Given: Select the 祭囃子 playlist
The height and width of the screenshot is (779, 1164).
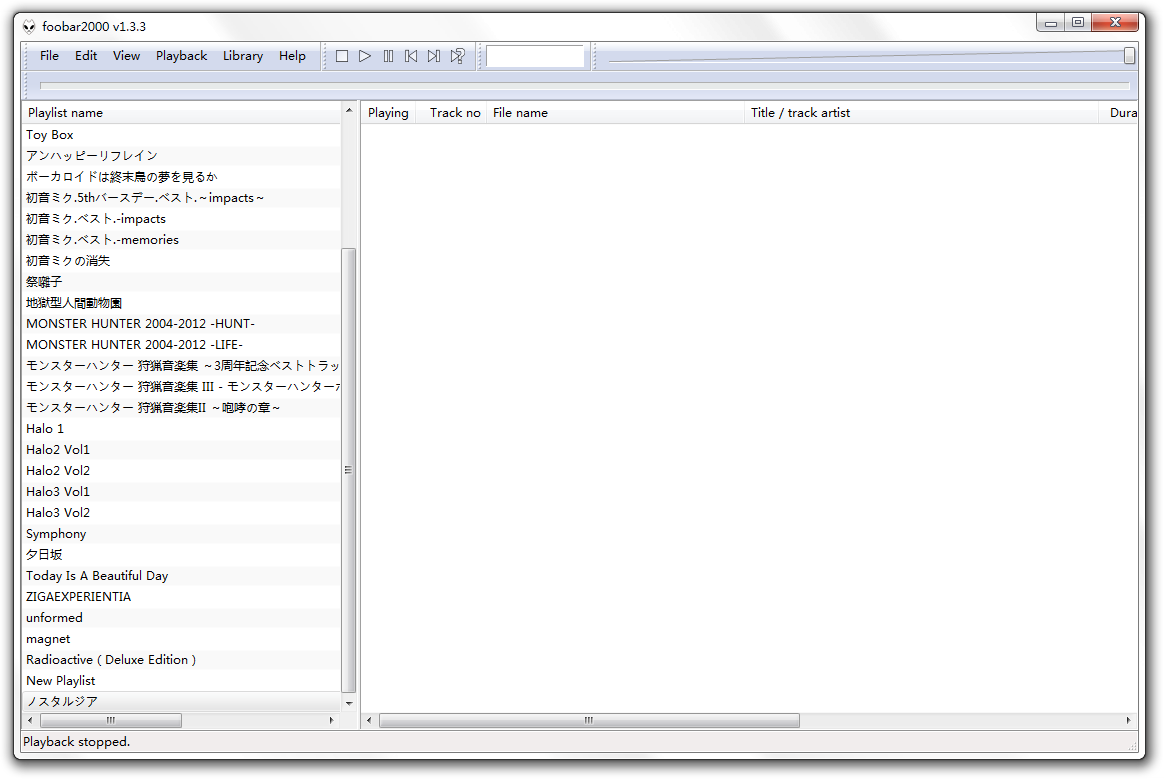Looking at the screenshot, I should pos(182,282).
